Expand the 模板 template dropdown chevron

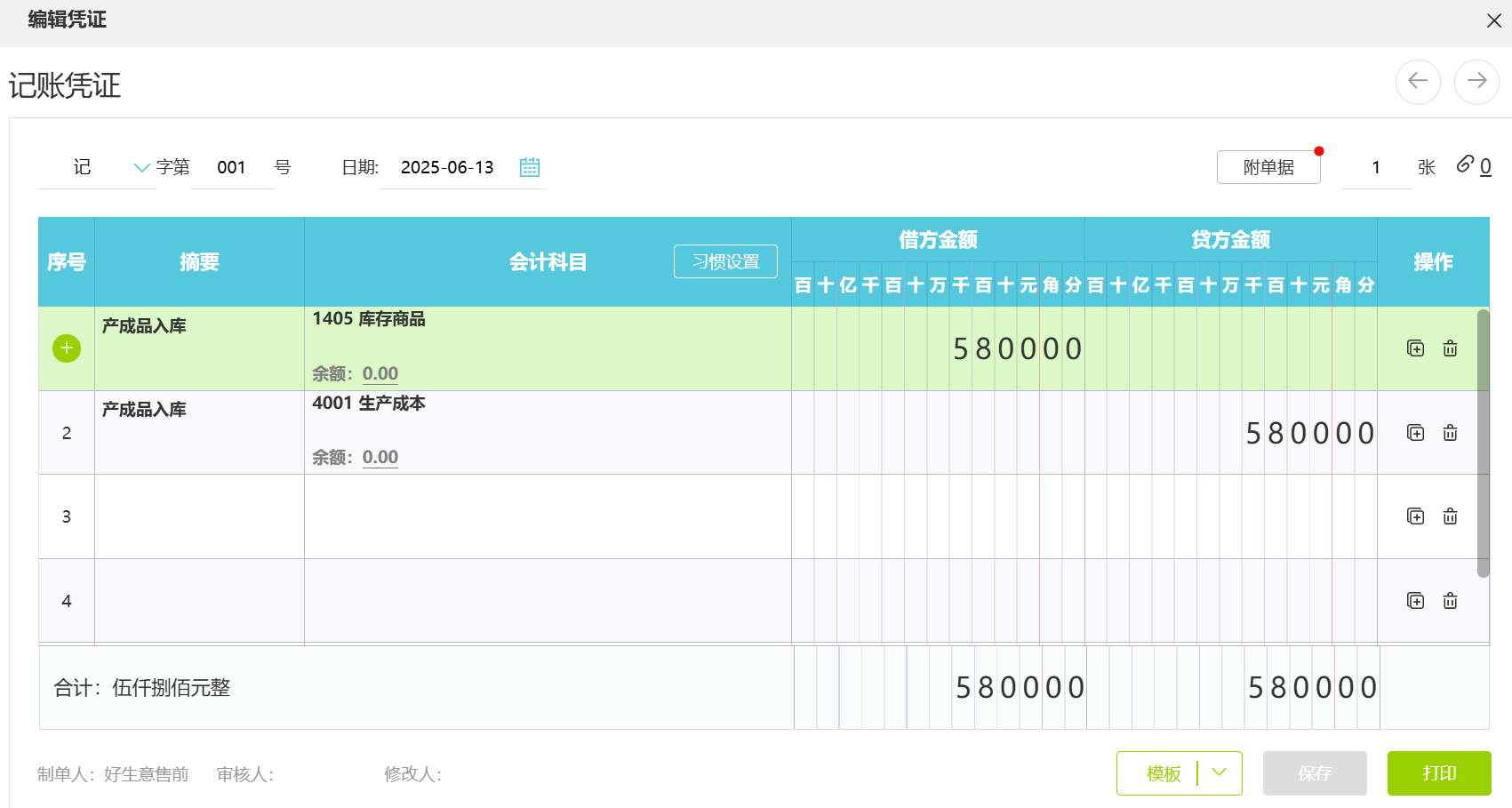click(1219, 773)
